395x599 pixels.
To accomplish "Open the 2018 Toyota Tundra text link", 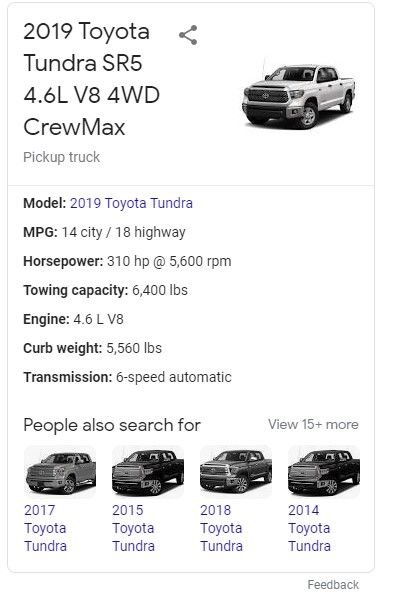I will pos(221,528).
